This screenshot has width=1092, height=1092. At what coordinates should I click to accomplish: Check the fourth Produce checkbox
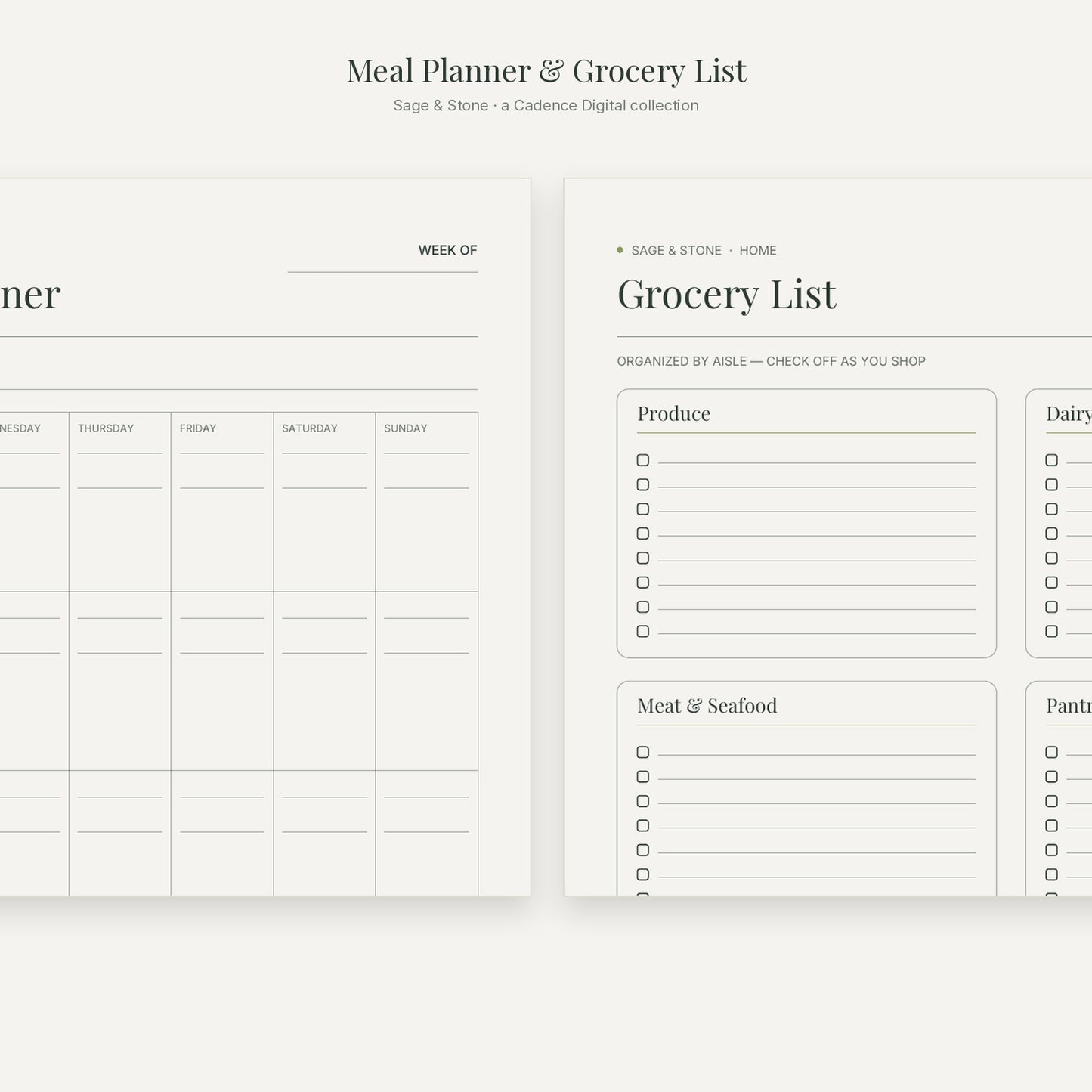point(643,534)
